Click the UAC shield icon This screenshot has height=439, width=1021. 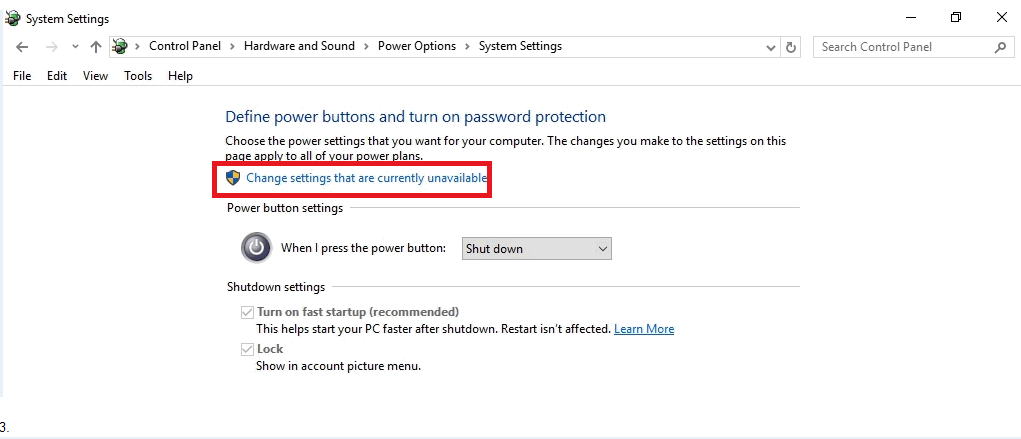[x=233, y=178]
